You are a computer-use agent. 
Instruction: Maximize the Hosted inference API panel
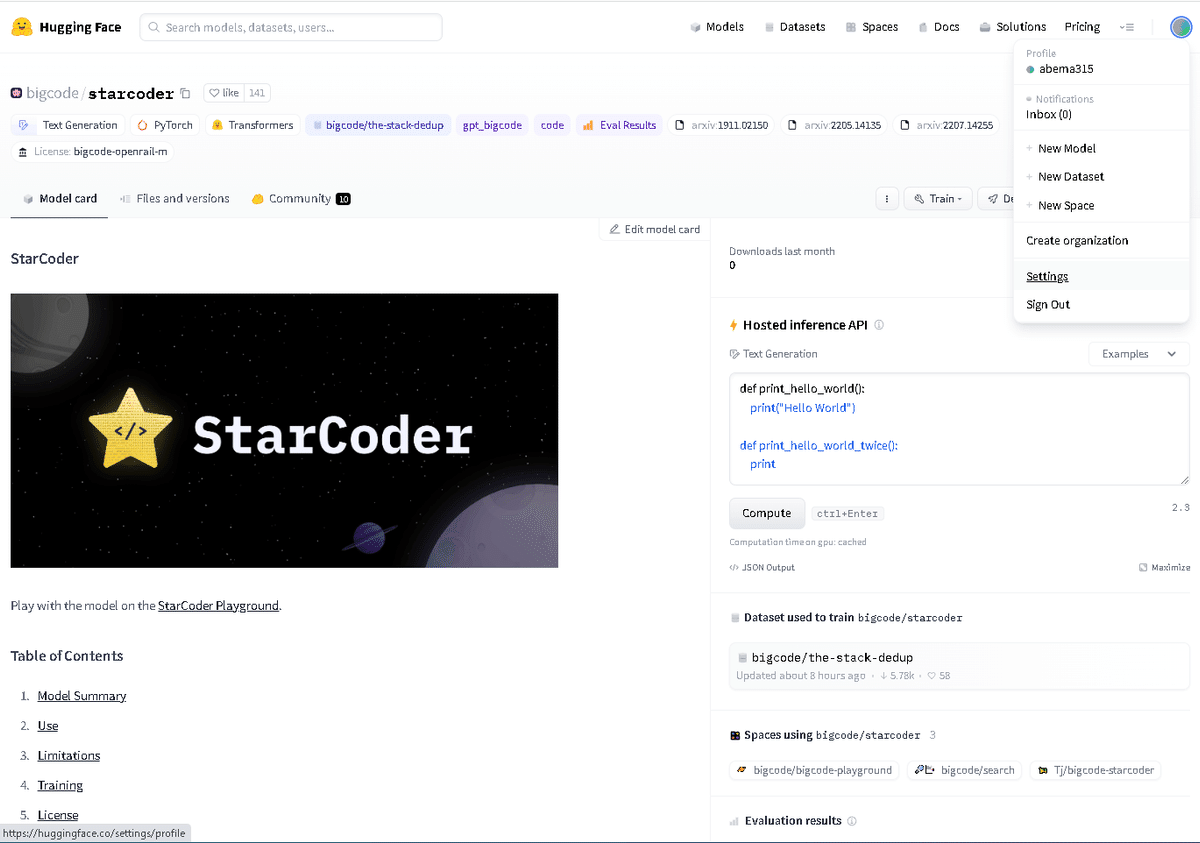tap(1163, 567)
